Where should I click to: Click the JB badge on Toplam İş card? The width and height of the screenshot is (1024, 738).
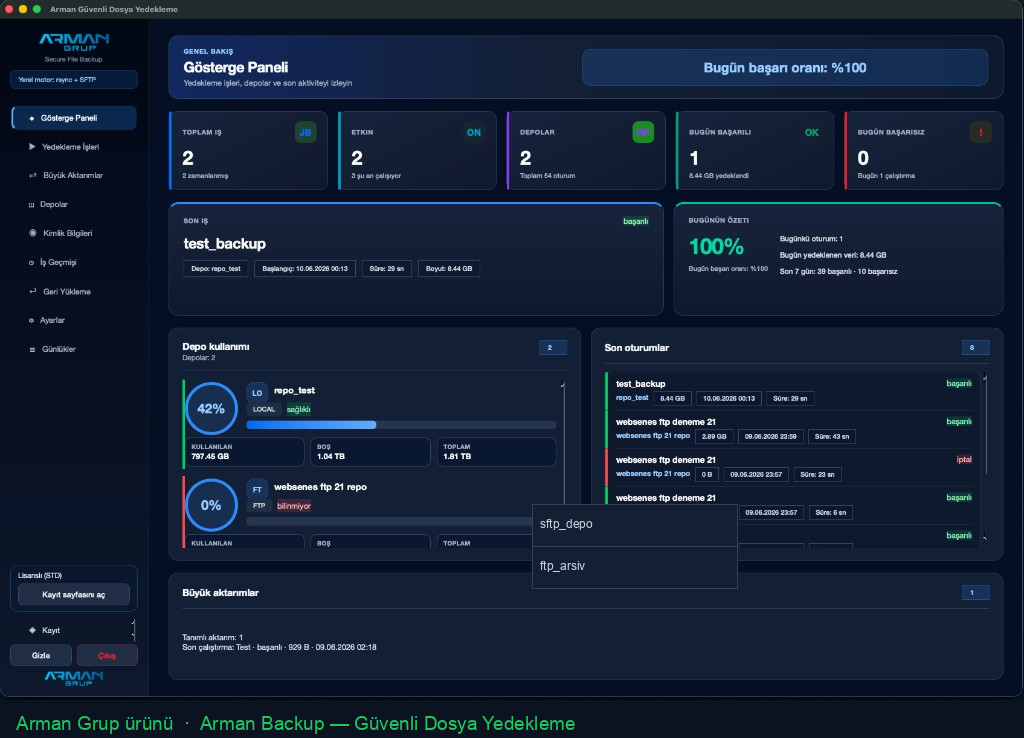(x=305, y=133)
